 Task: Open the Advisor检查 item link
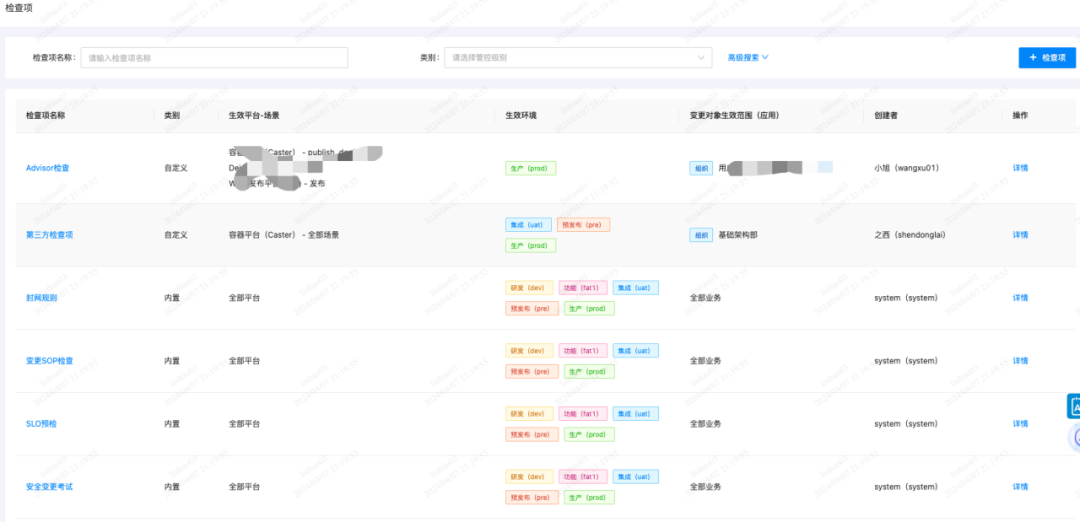tap(48, 168)
